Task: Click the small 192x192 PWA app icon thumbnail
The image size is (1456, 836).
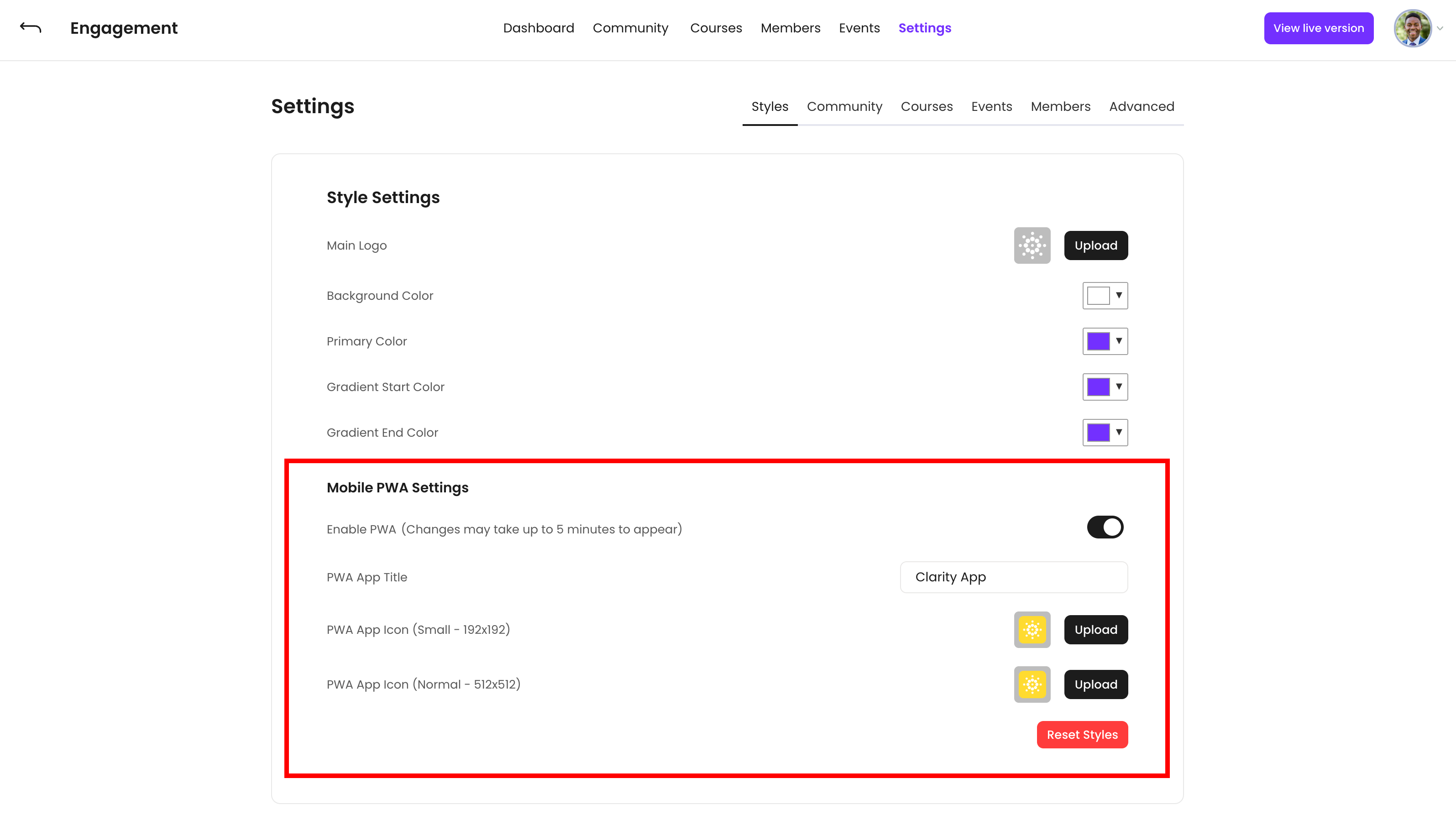Action: pos(1032,629)
